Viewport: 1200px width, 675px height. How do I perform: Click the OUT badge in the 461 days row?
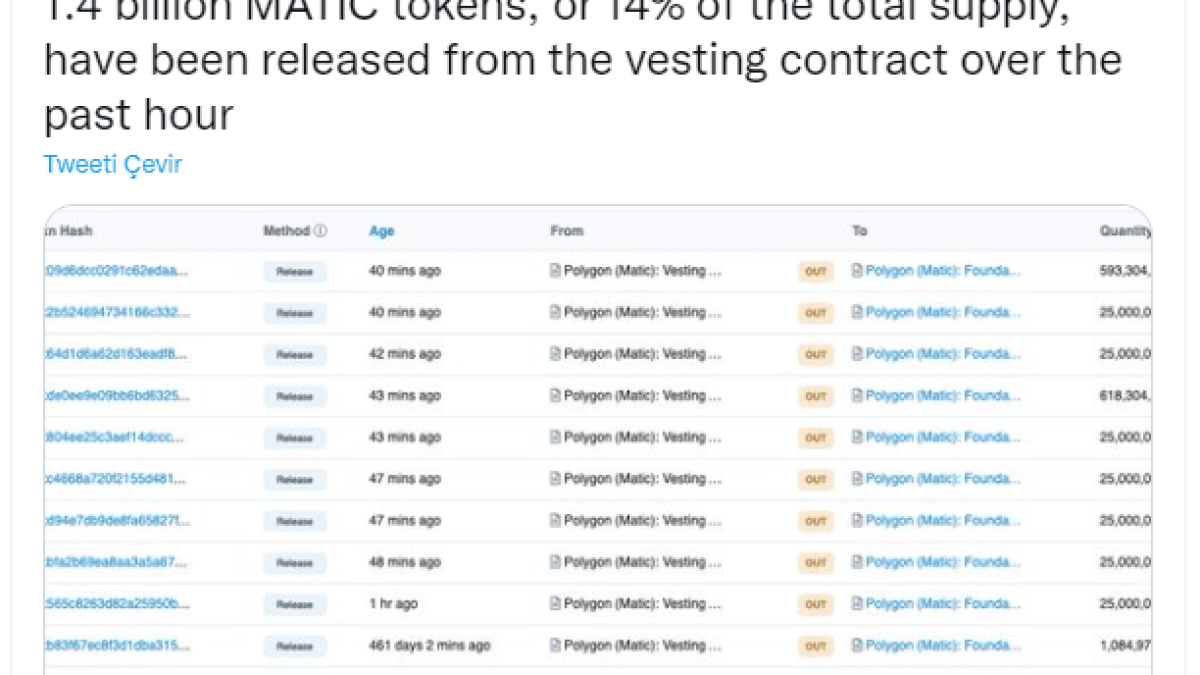click(816, 647)
